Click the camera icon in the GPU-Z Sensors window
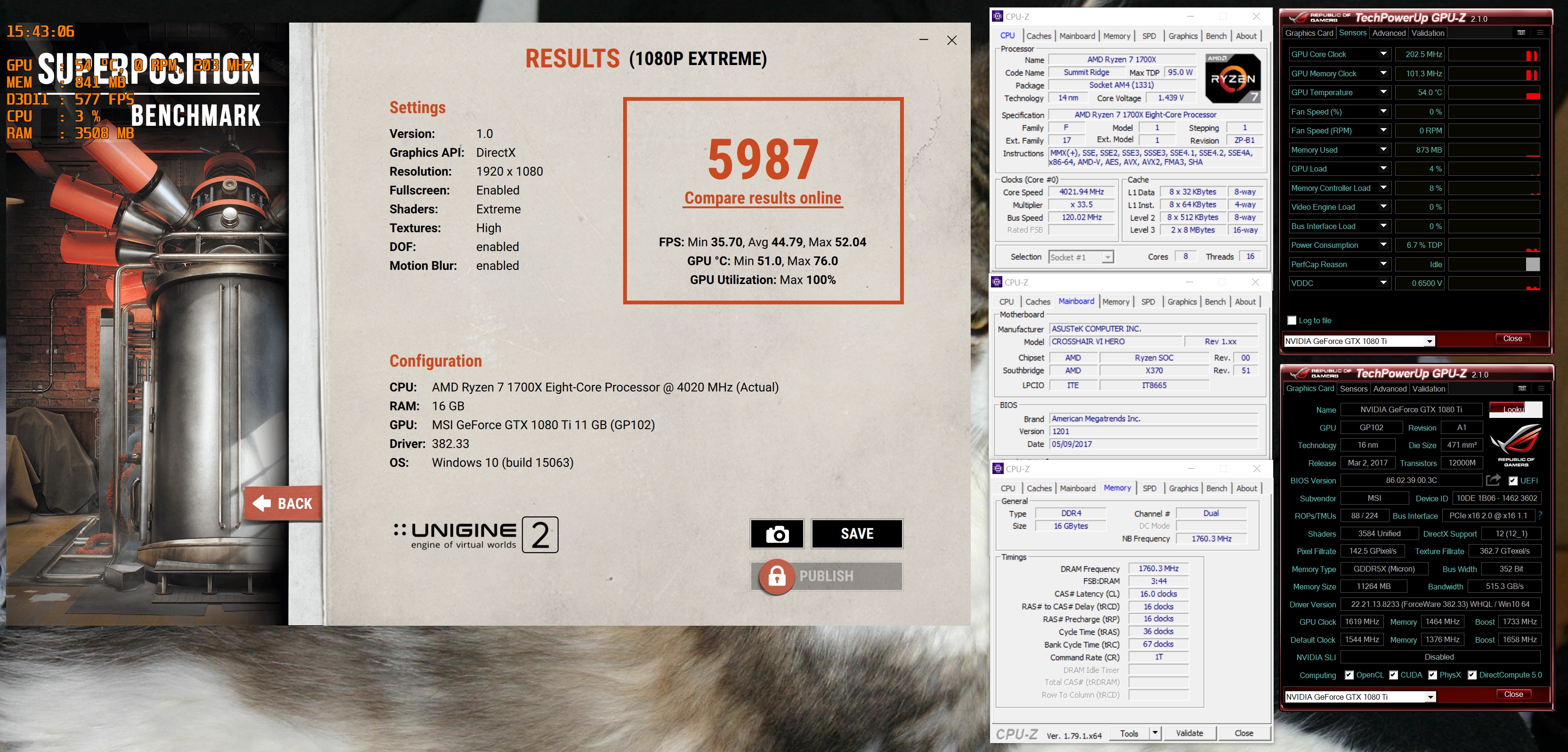Viewport: 1568px width, 752px height. click(x=1521, y=33)
